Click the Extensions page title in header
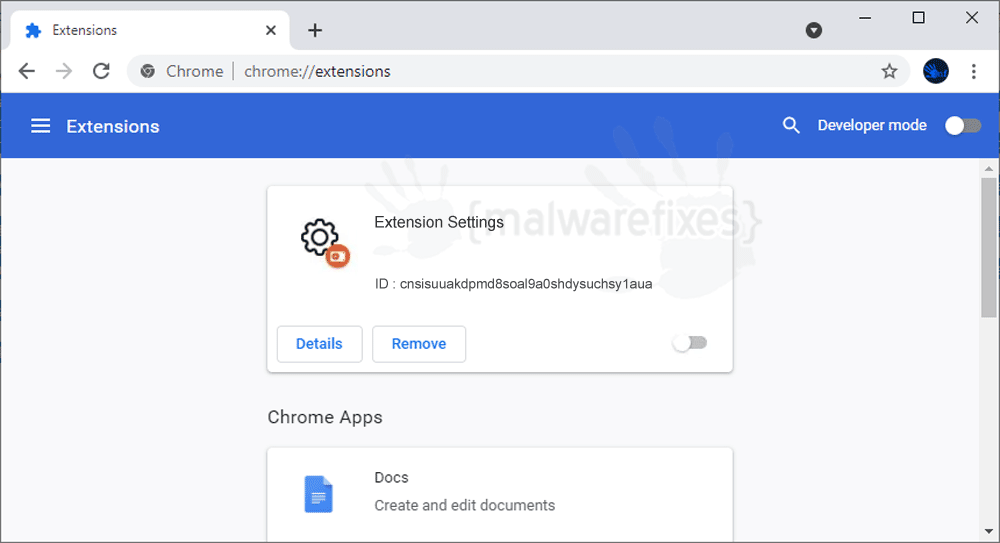This screenshot has height=543, width=1000. click(113, 126)
